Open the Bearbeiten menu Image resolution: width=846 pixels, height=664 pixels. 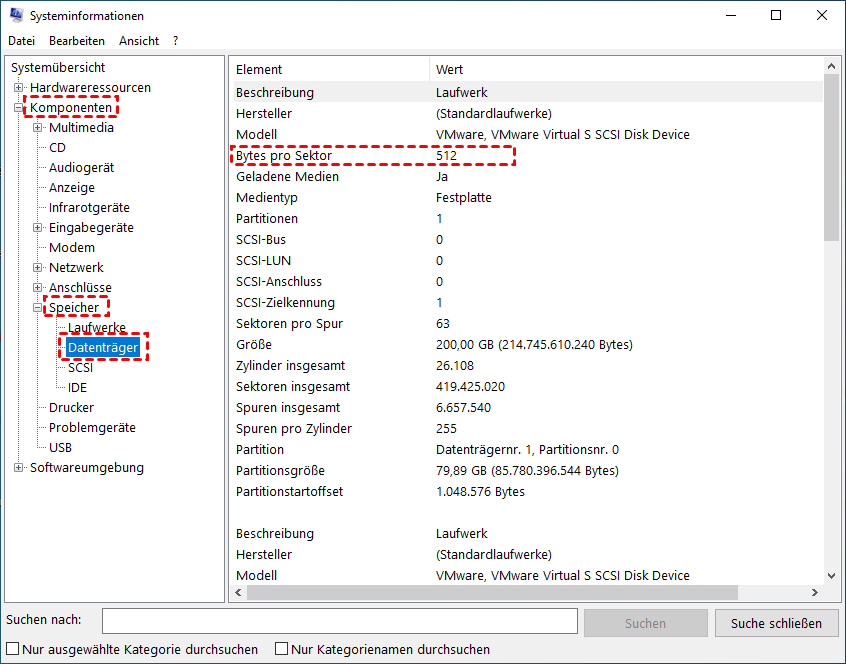coord(77,41)
